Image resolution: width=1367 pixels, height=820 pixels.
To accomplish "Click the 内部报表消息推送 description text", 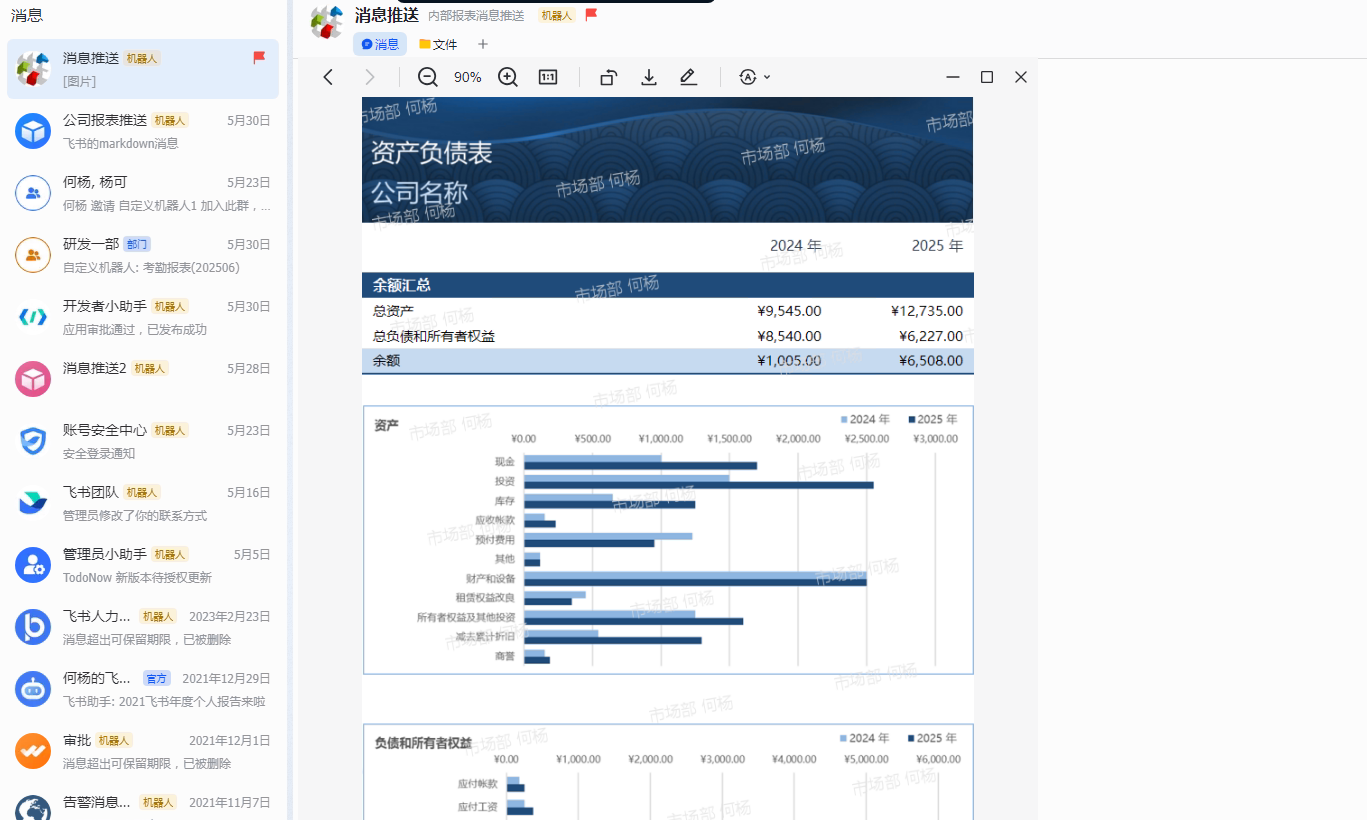I will [x=476, y=16].
